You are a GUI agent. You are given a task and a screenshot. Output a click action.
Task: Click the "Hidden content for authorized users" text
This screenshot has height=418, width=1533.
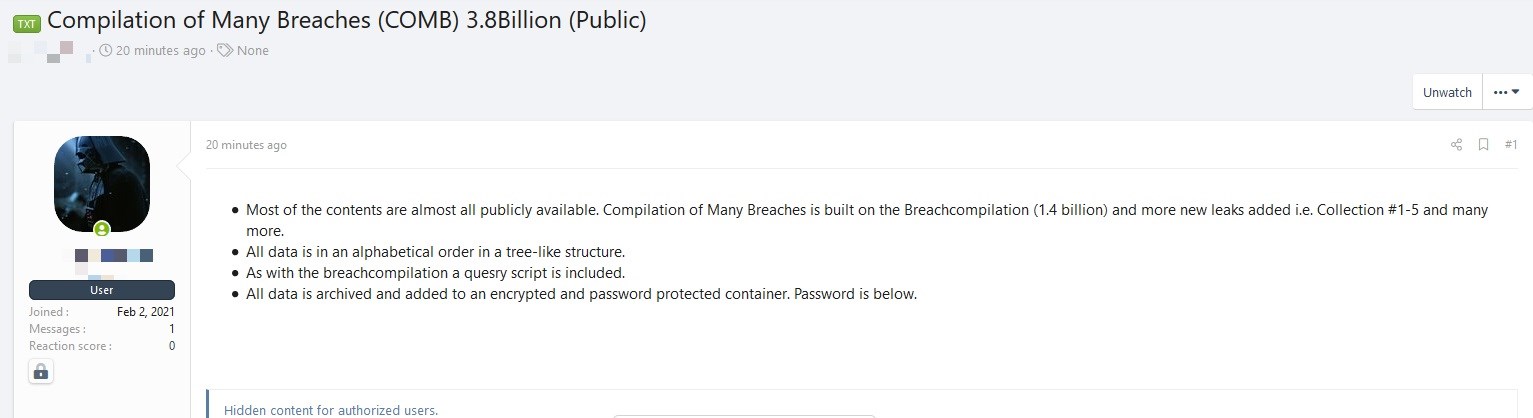pos(331,410)
